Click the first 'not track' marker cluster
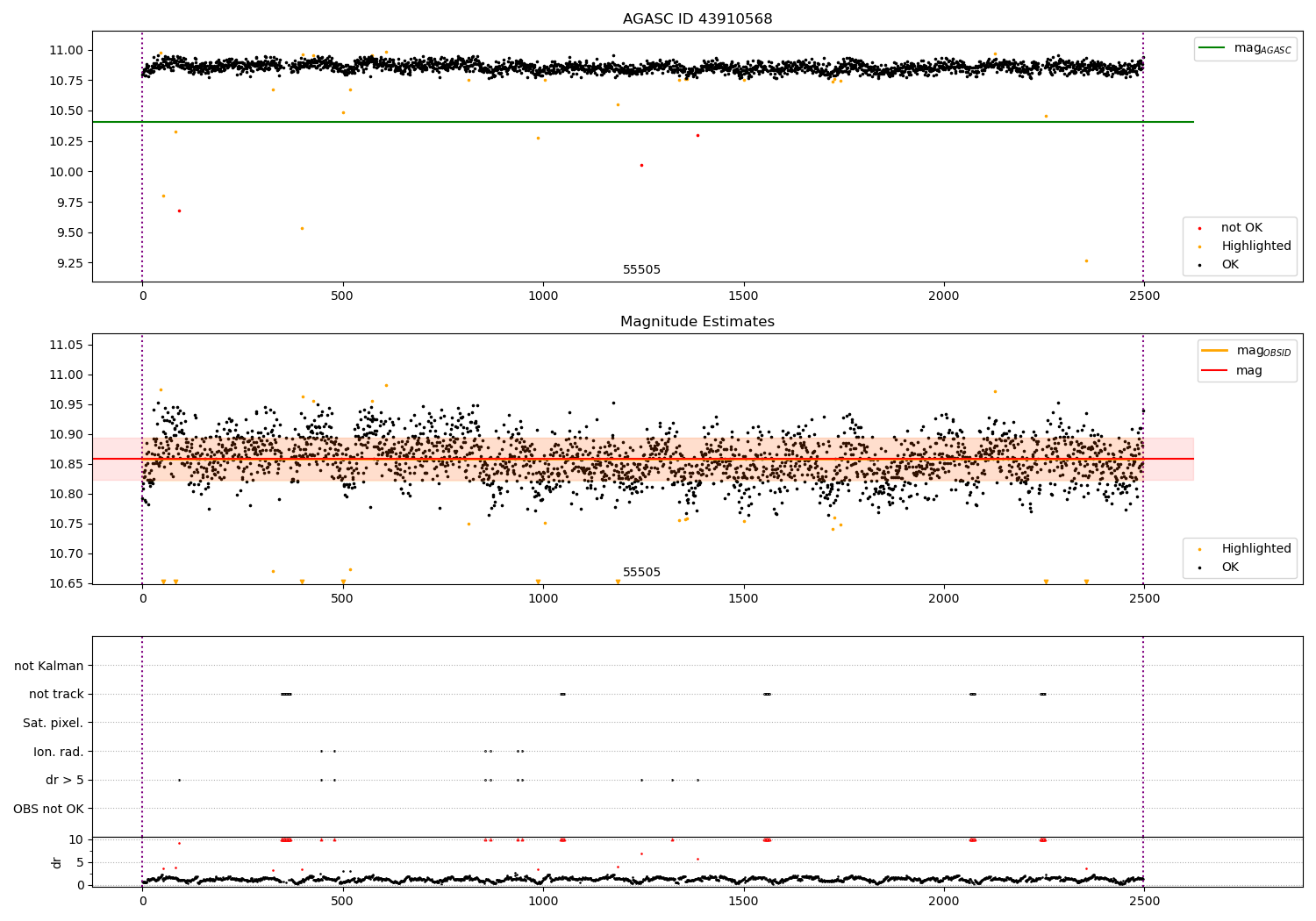 pyautogui.click(x=286, y=695)
